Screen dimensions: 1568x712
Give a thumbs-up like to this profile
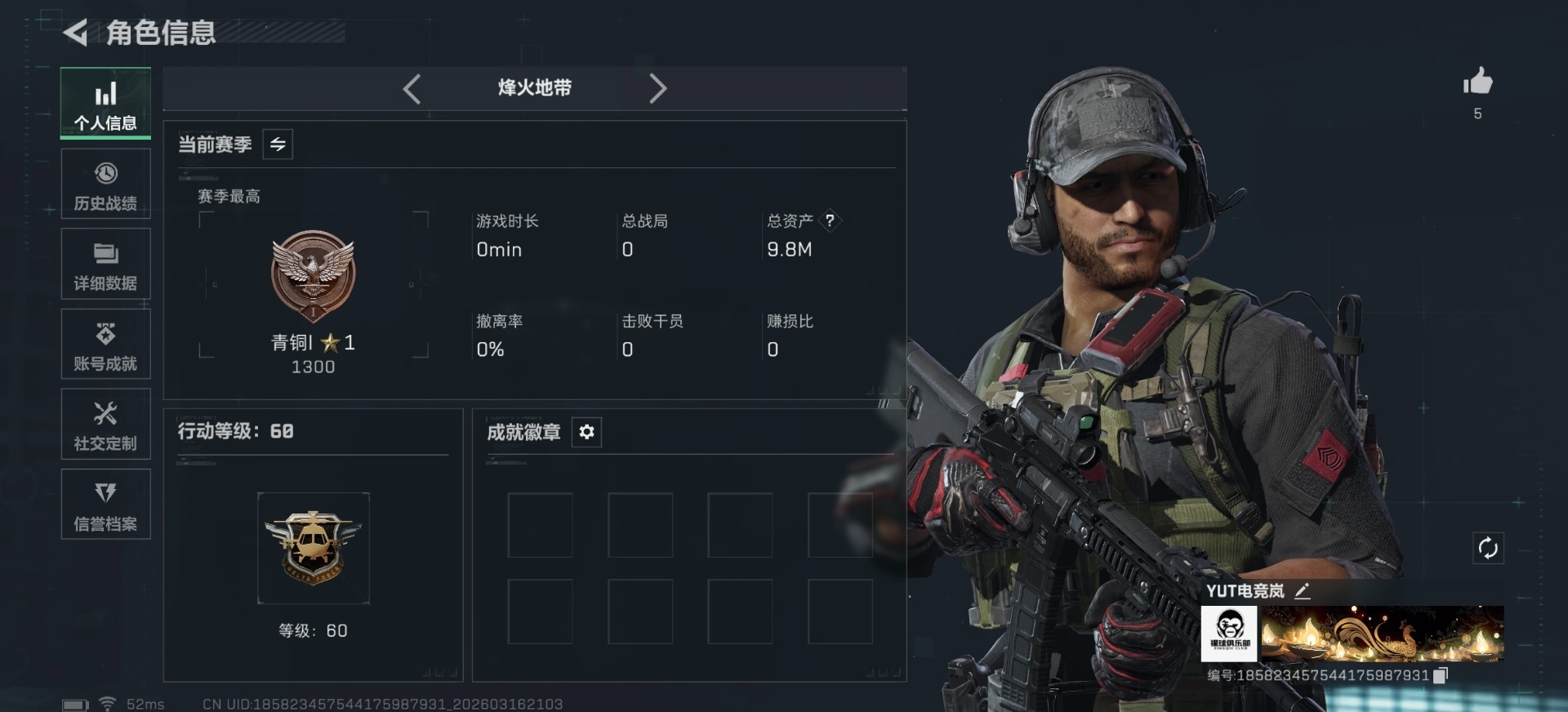coord(1477,82)
